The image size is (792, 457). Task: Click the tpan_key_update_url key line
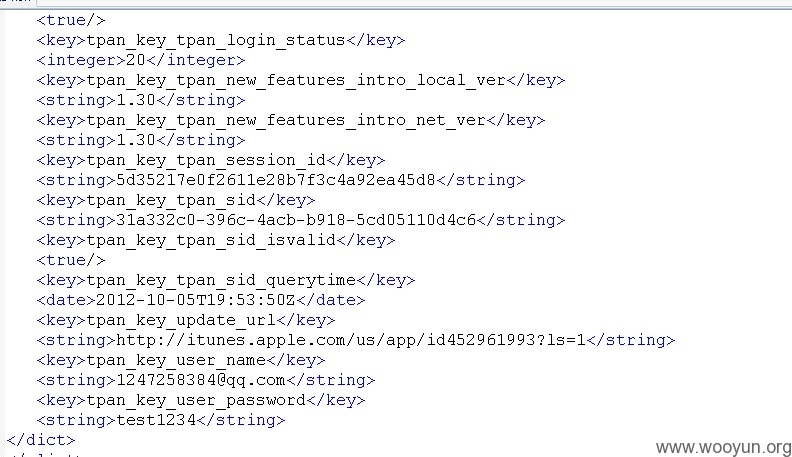[186, 320]
